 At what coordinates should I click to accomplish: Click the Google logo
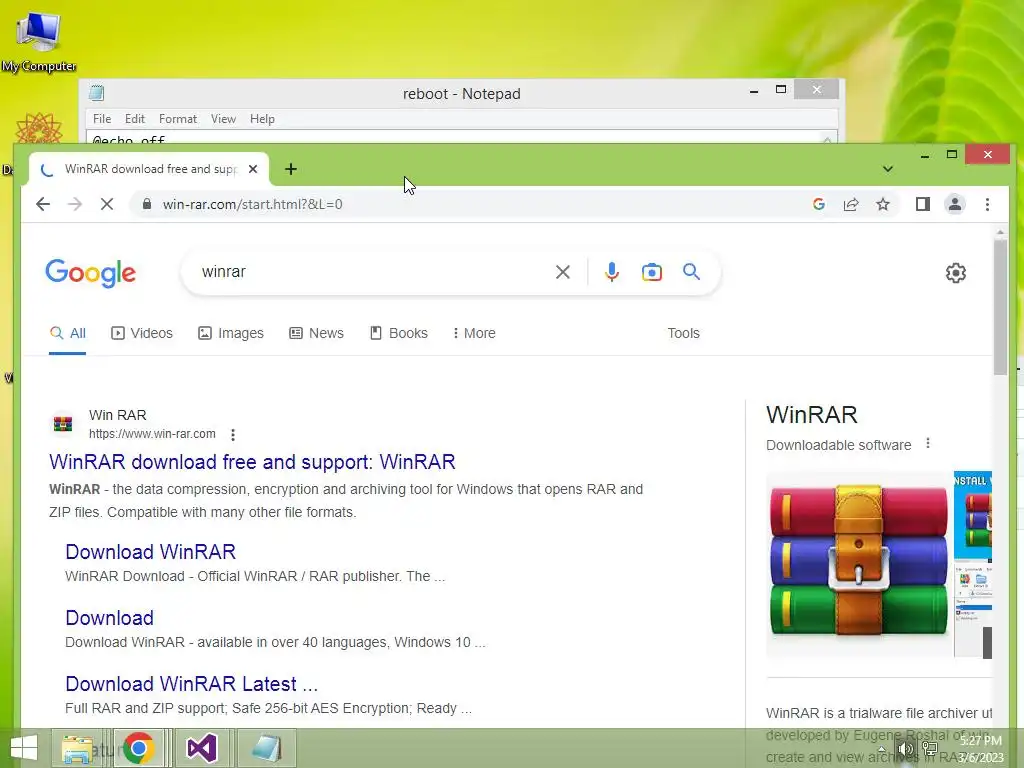[91, 273]
